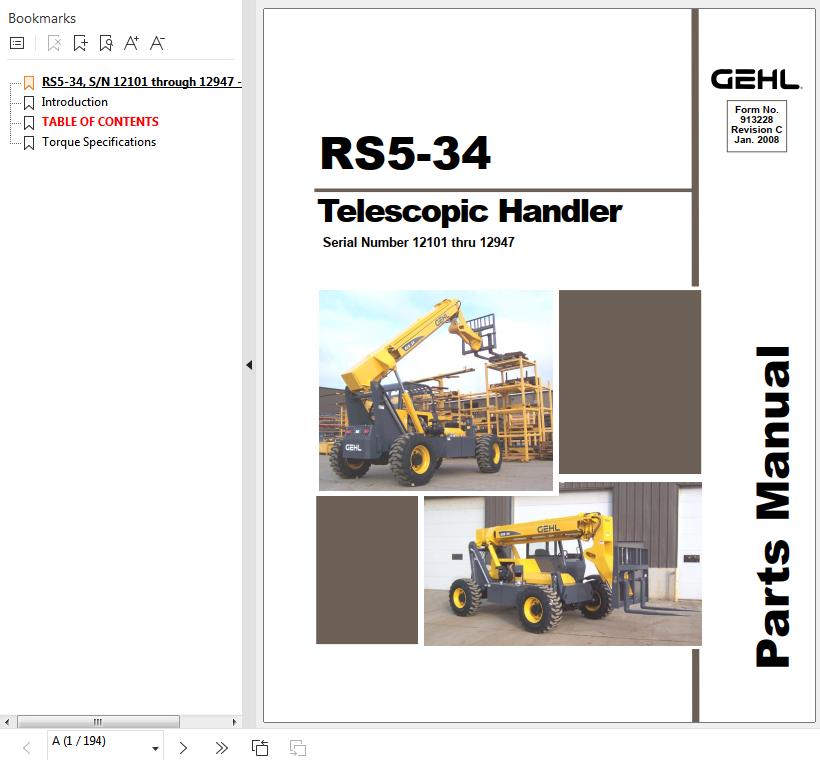Open the page number dropdown arrow
Viewport: 820px width, 760px height.
(155, 748)
